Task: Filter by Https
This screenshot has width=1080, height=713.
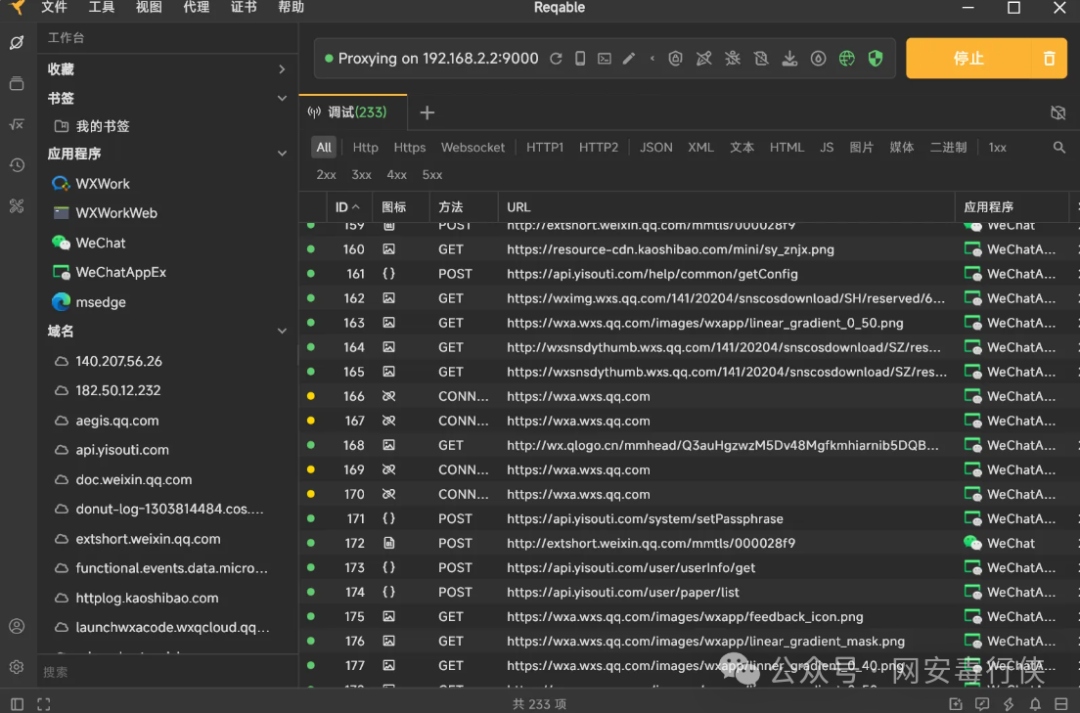Action: point(409,147)
